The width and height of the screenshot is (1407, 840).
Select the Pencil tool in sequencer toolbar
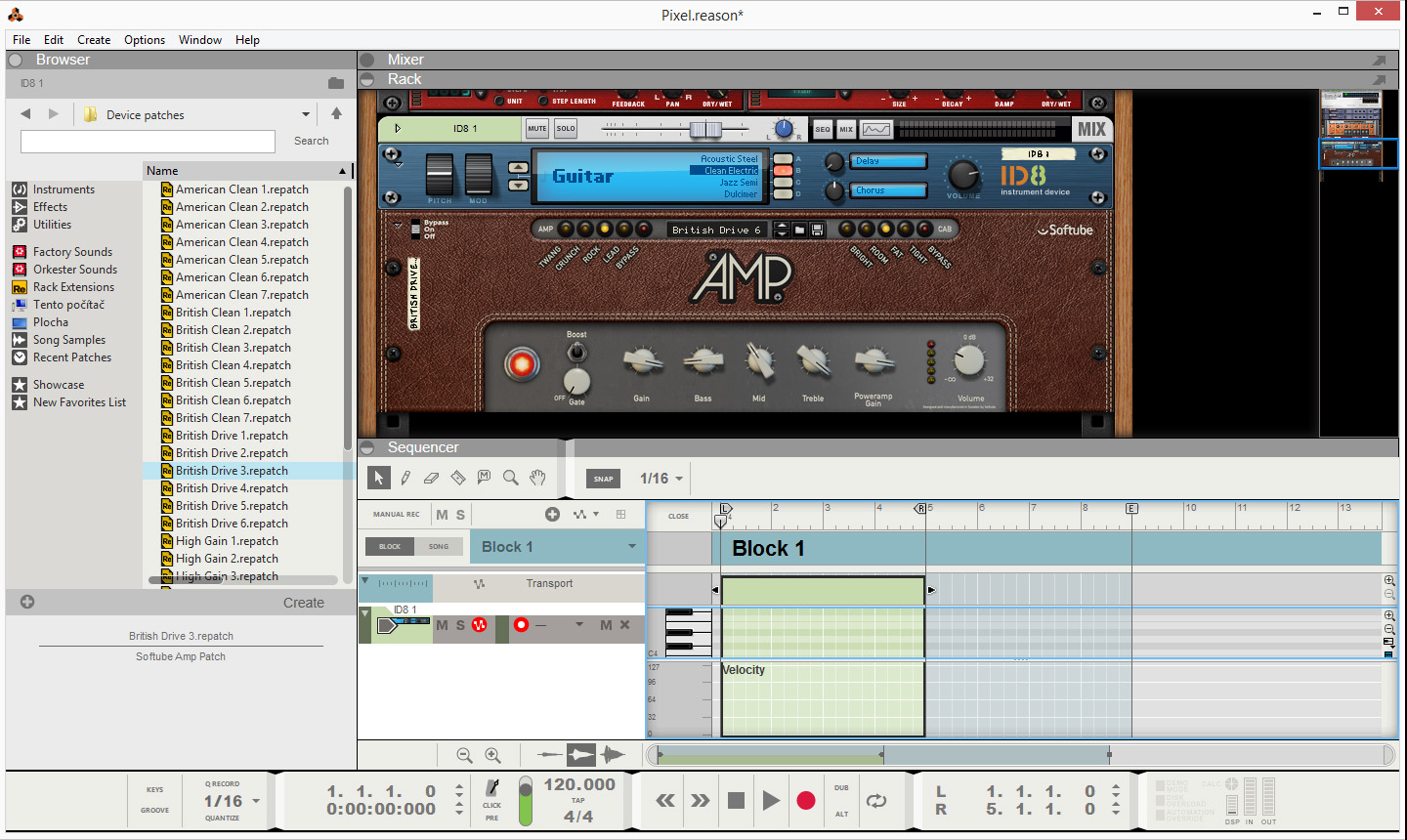click(405, 478)
